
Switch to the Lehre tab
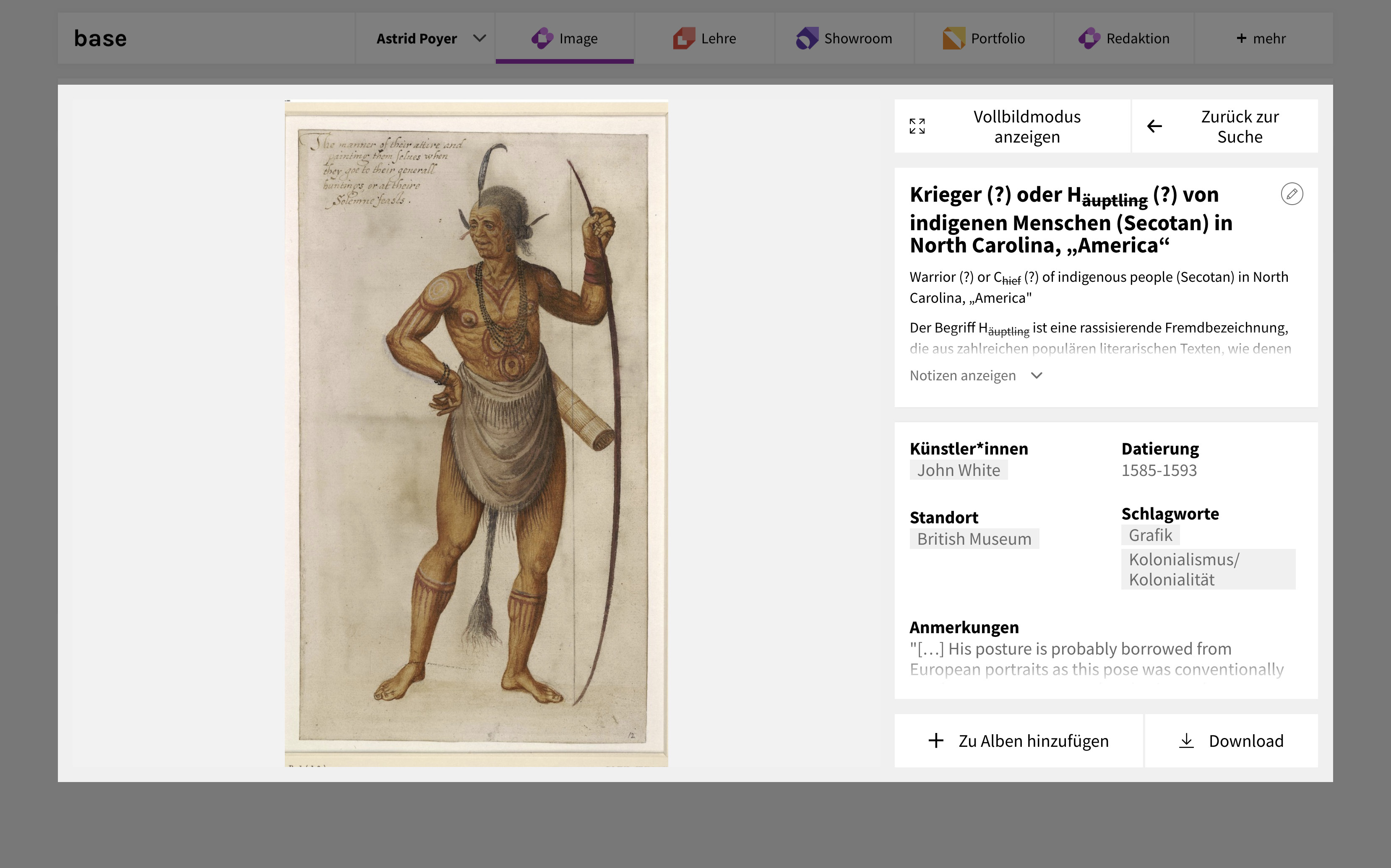pyautogui.click(x=705, y=39)
